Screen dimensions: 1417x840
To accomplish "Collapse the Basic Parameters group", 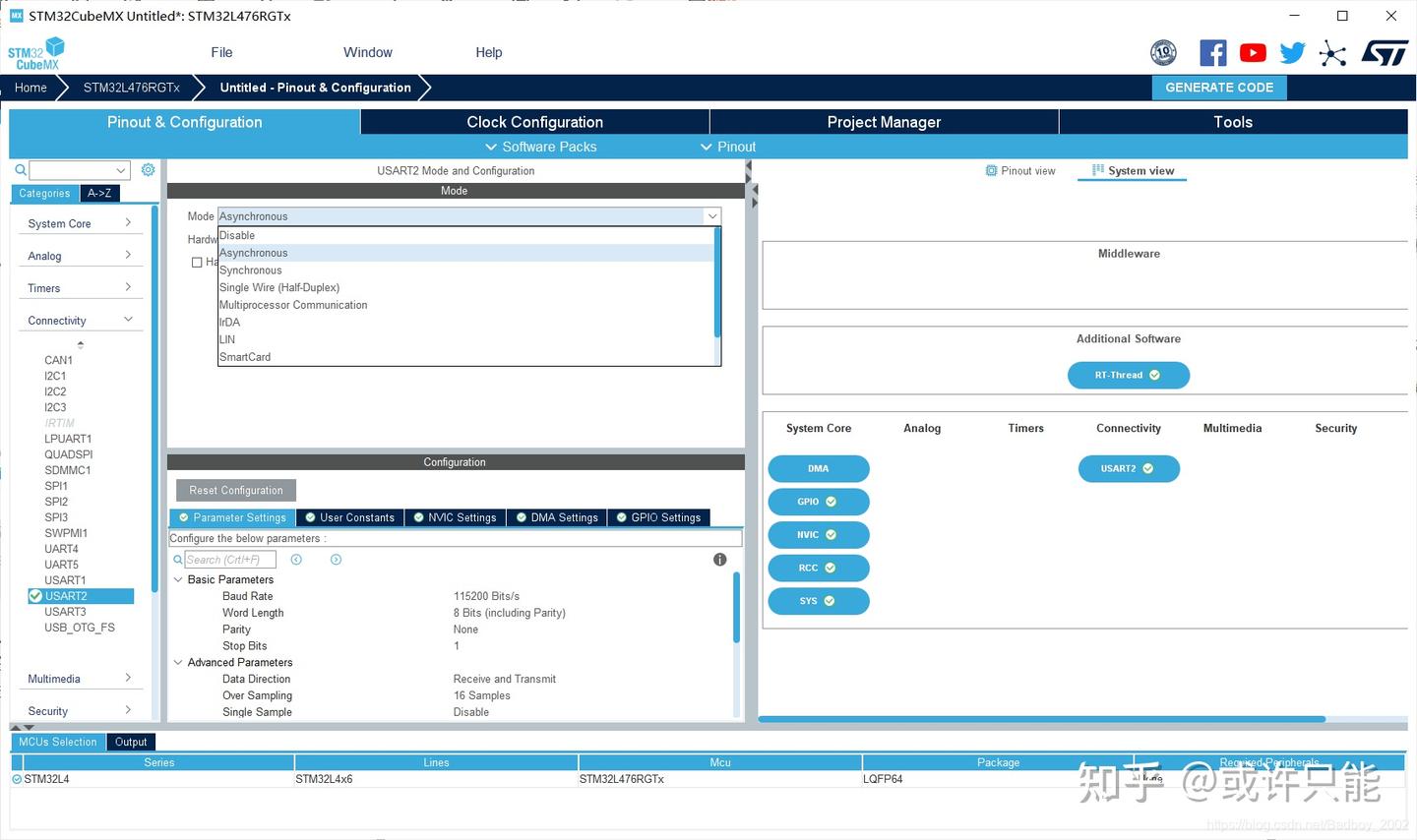I will coord(178,580).
